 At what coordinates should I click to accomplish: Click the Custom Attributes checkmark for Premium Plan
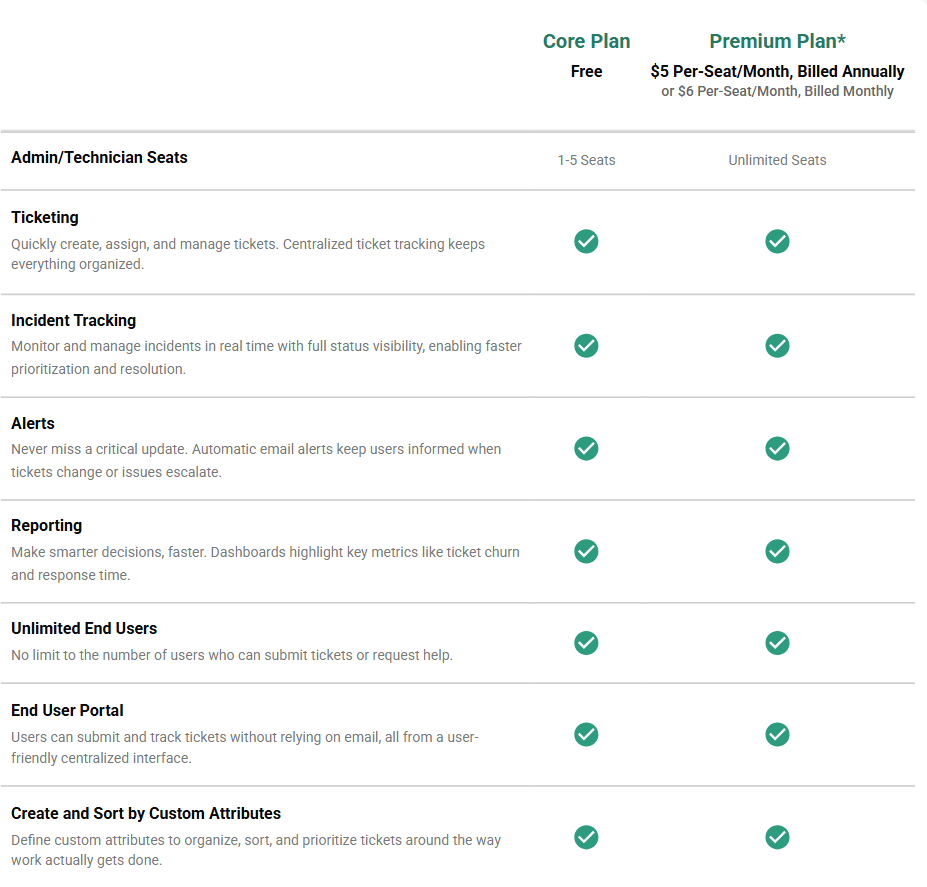(777, 837)
